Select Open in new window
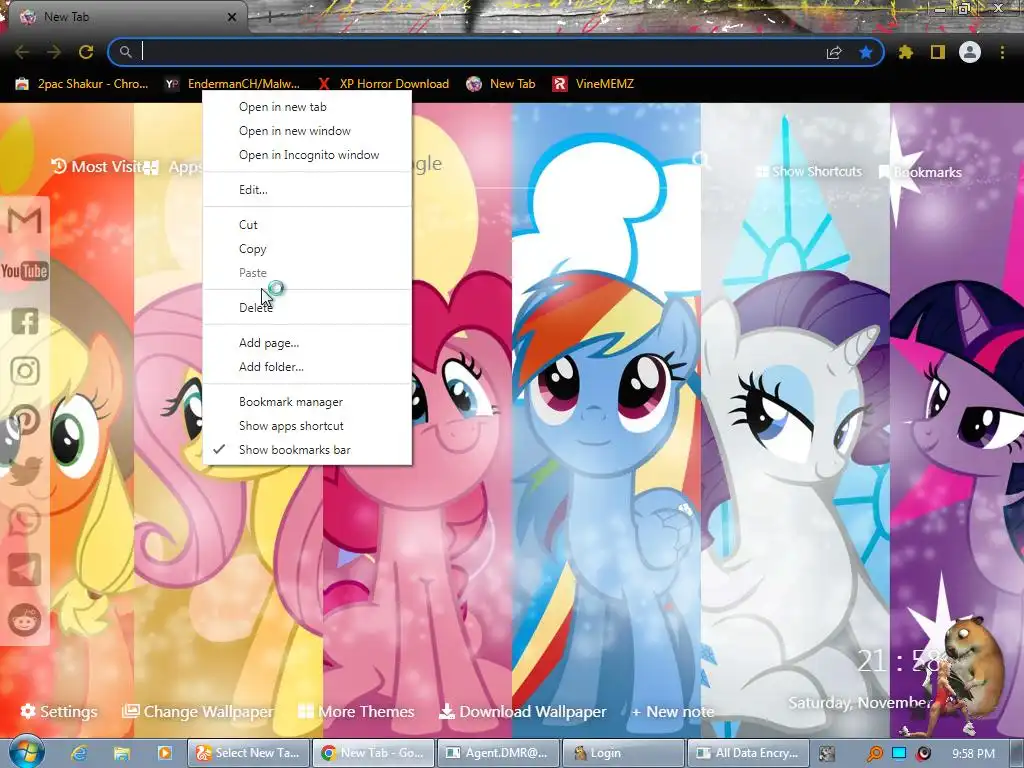This screenshot has height=768, width=1024. pos(307,131)
